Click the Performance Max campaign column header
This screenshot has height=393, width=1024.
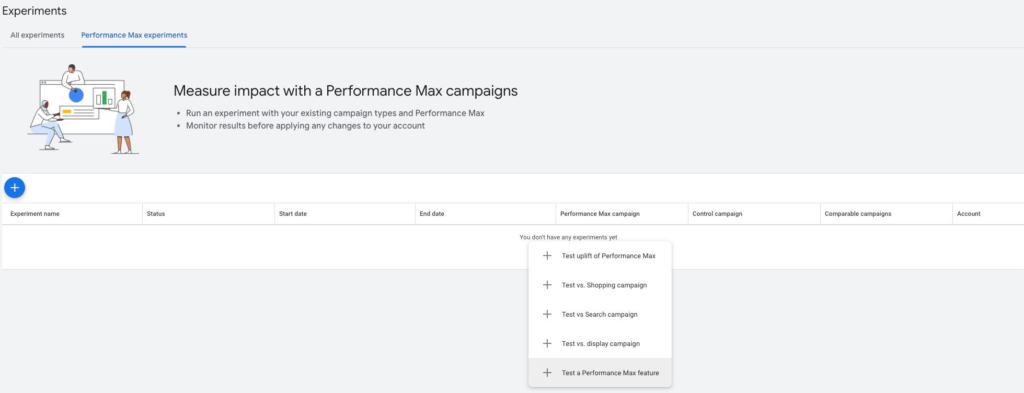[600, 214]
